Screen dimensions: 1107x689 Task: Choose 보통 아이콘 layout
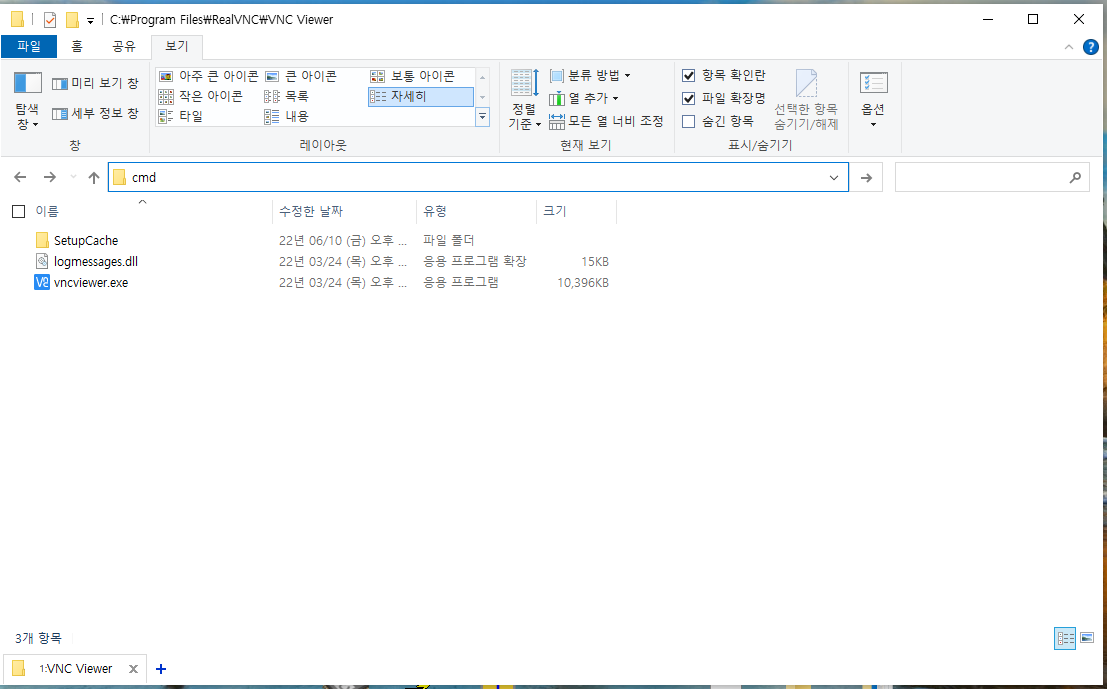tap(413, 76)
